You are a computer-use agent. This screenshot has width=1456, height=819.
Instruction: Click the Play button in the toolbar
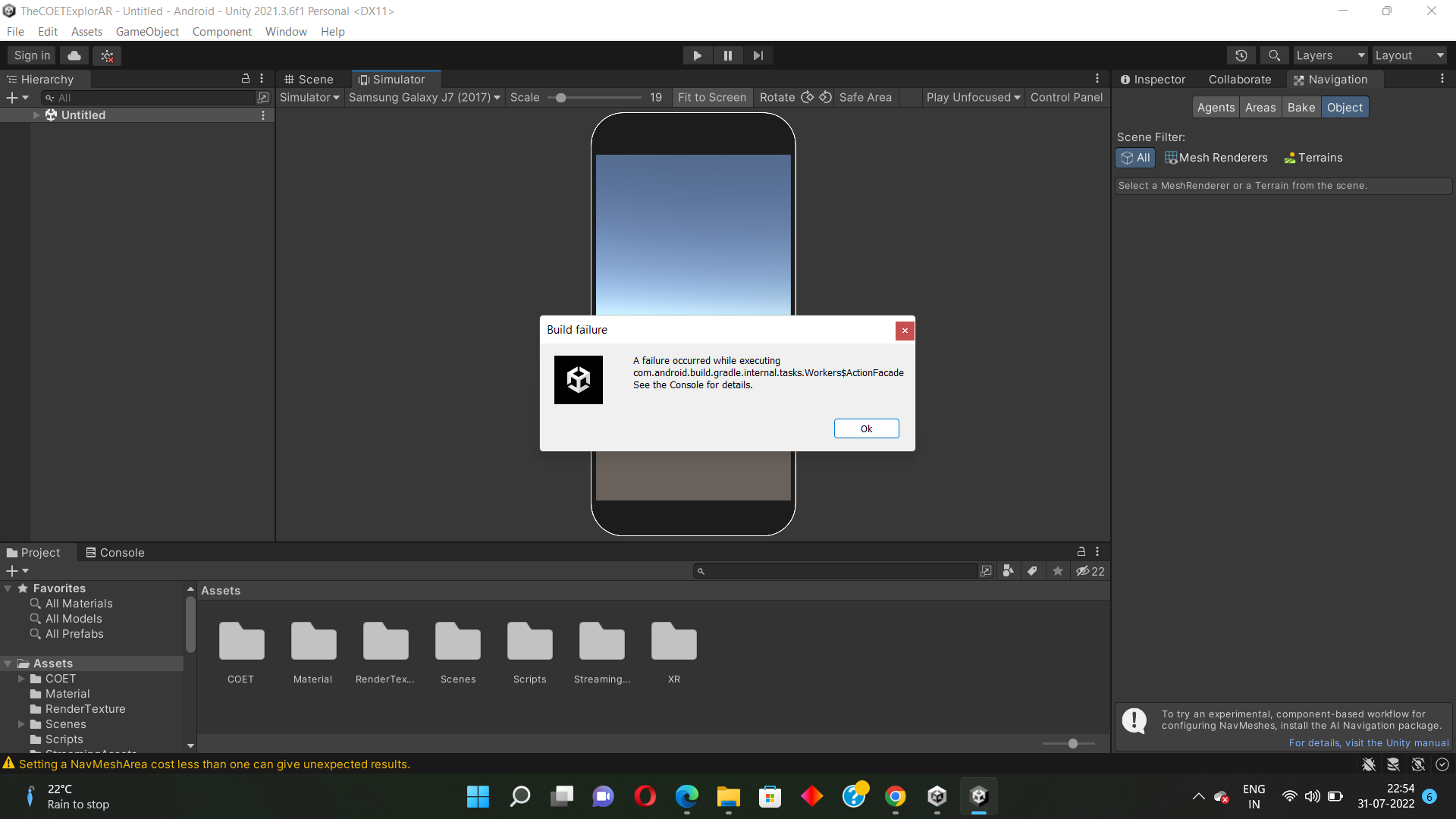[x=697, y=55]
